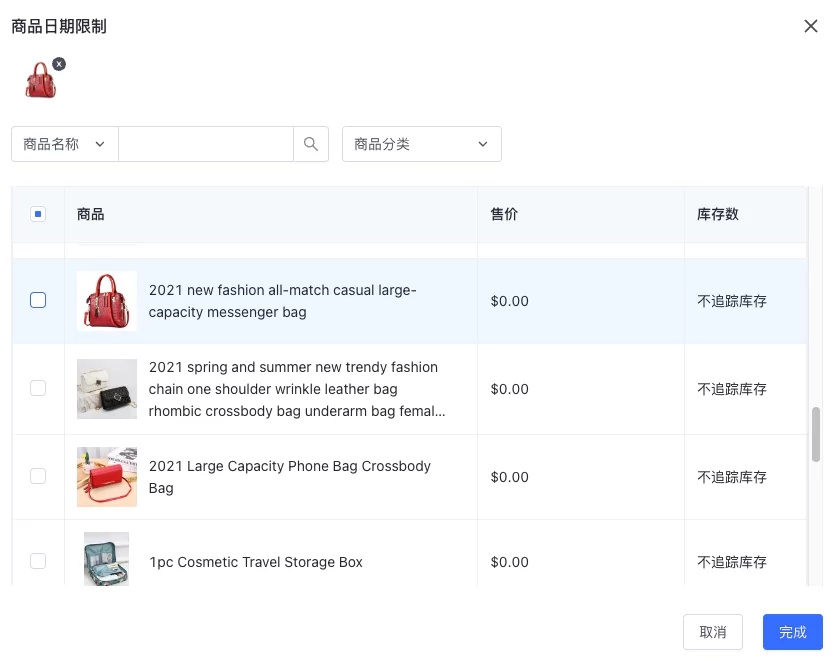Check the 1pc Cosmetic Travel Storage Box row
The width and height of the screenshot is (840, 661).
point(38,561)
